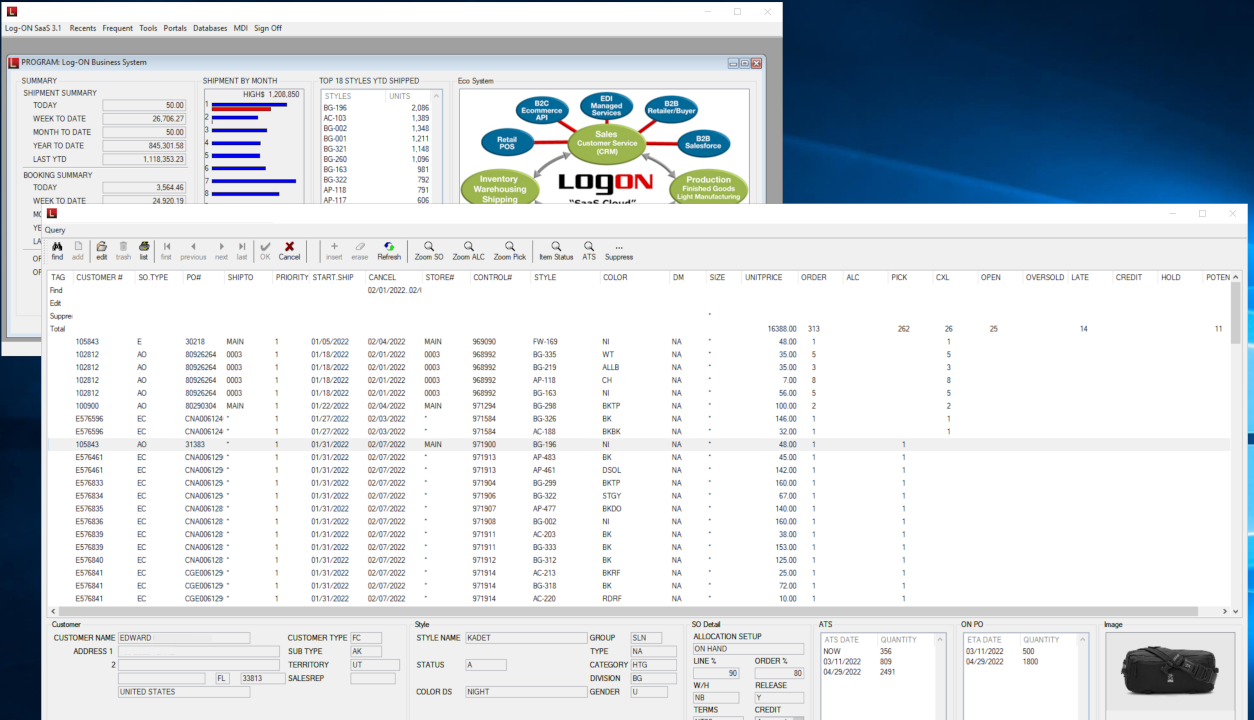Click BG-196 in top styles list

coord(335,107)
